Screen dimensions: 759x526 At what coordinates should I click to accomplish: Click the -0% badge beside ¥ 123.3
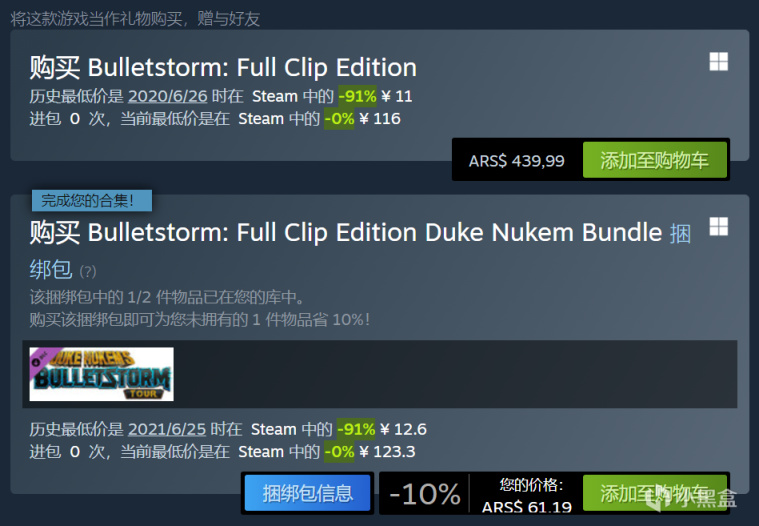click(x=340, y=451)
